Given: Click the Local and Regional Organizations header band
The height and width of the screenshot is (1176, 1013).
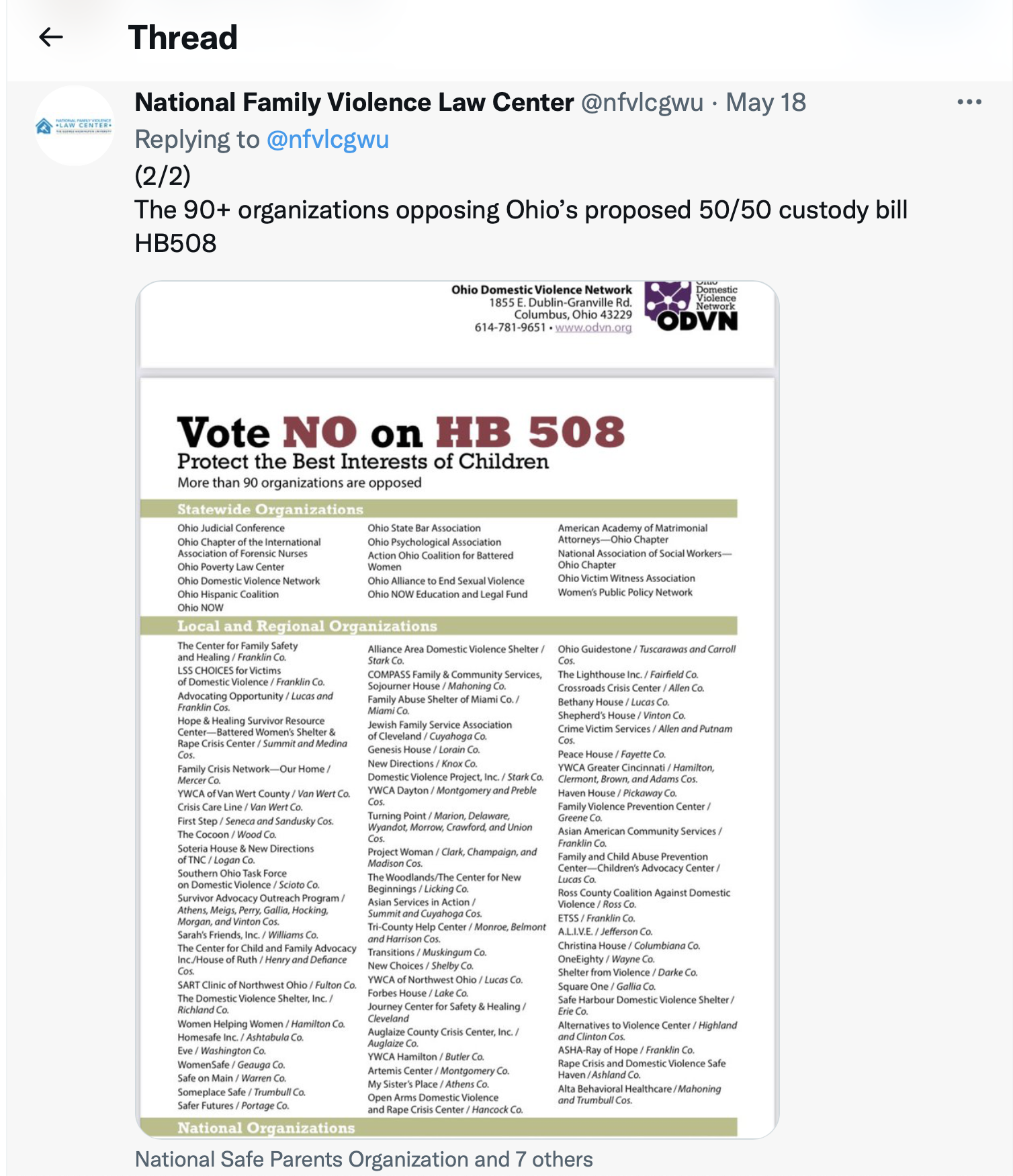Looking at the screenshot, I should (438, 626).
